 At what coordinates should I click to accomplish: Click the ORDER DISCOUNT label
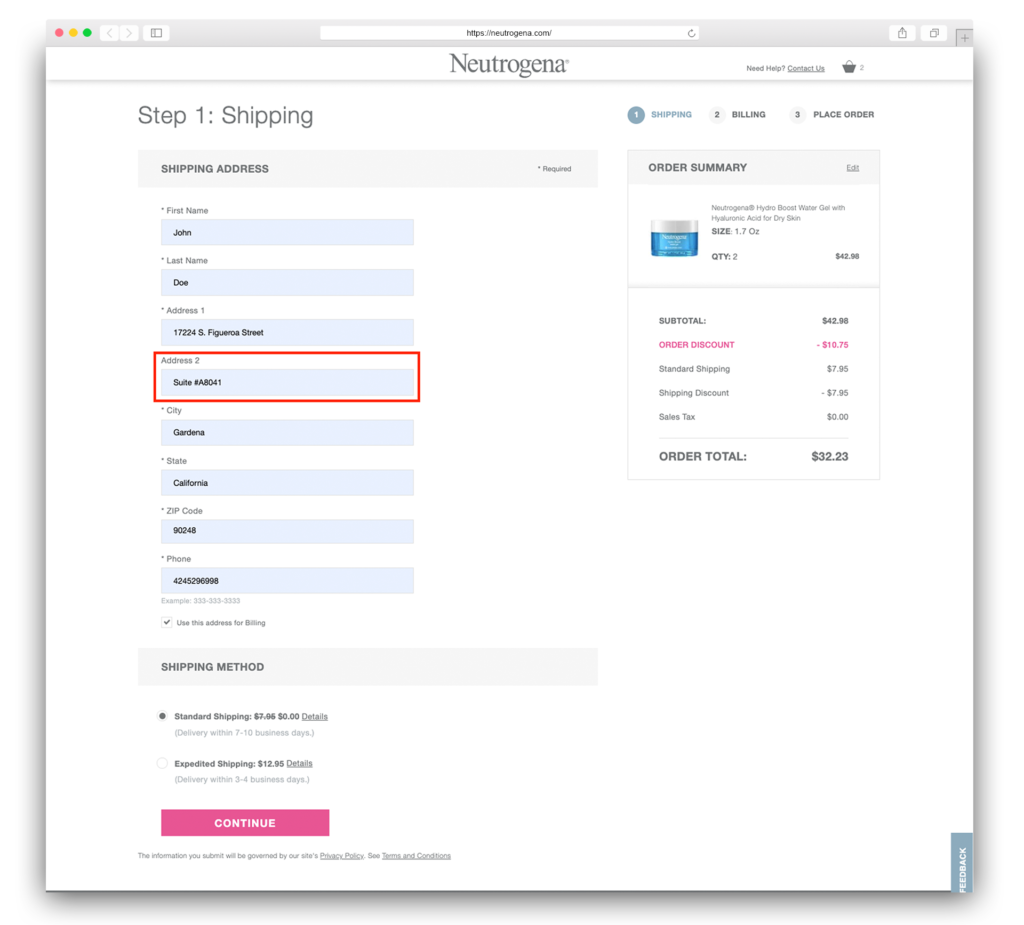pos(696,345)
